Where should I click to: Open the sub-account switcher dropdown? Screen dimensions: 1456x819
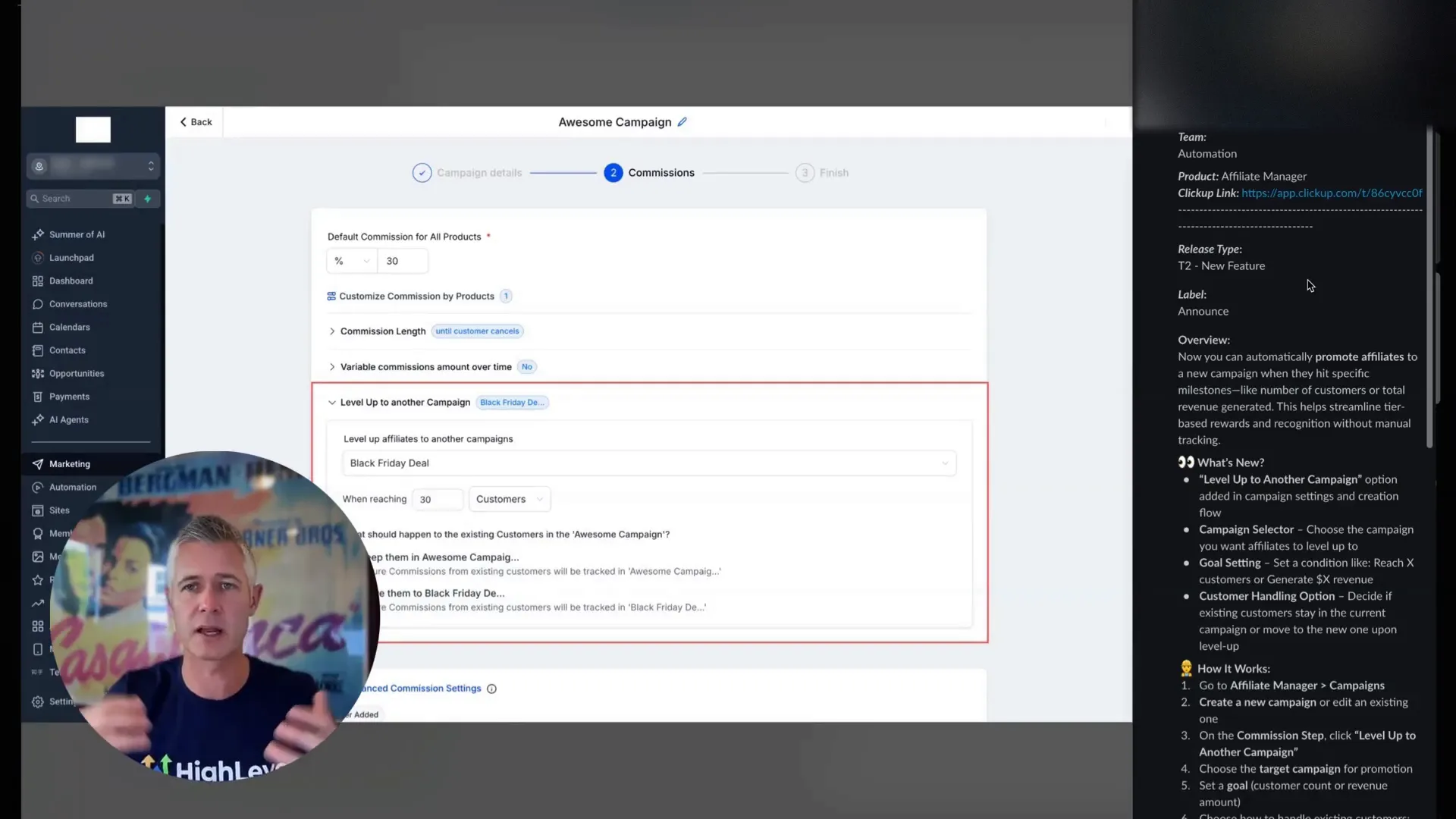point(93,166)
